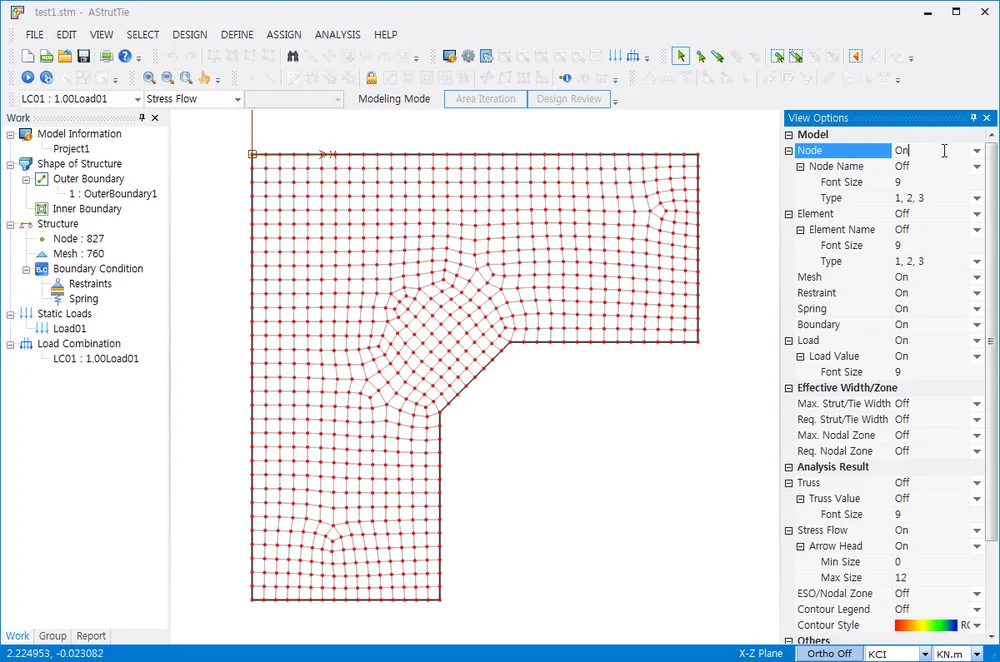Viewport: 1000px width, 662px height.
Task: Click the blue node info icon
Action: 565,78
